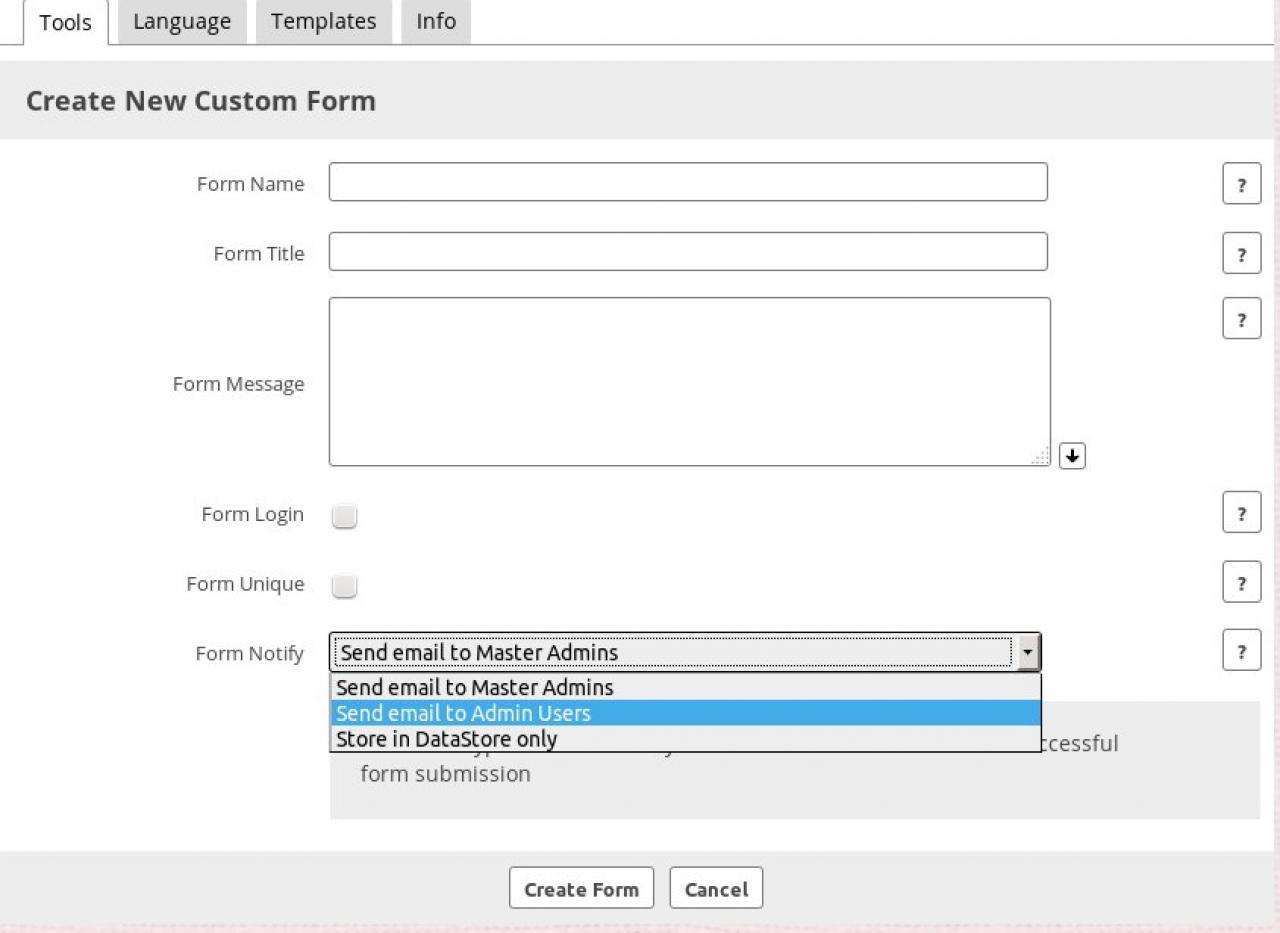
Task: Click the down arrow icon below Form Message
Action: pos(1072,456)
